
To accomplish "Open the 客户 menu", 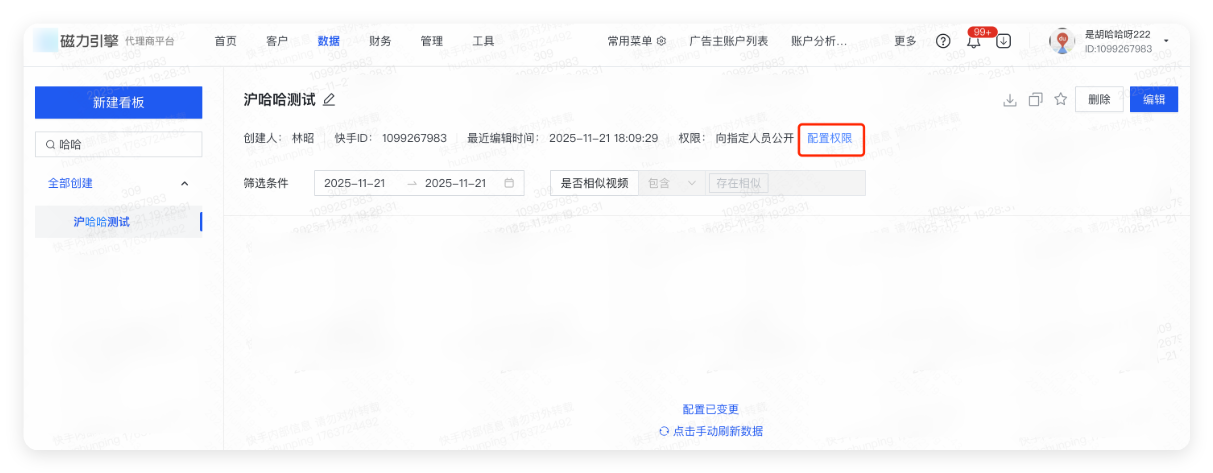I will click(277, 41).
